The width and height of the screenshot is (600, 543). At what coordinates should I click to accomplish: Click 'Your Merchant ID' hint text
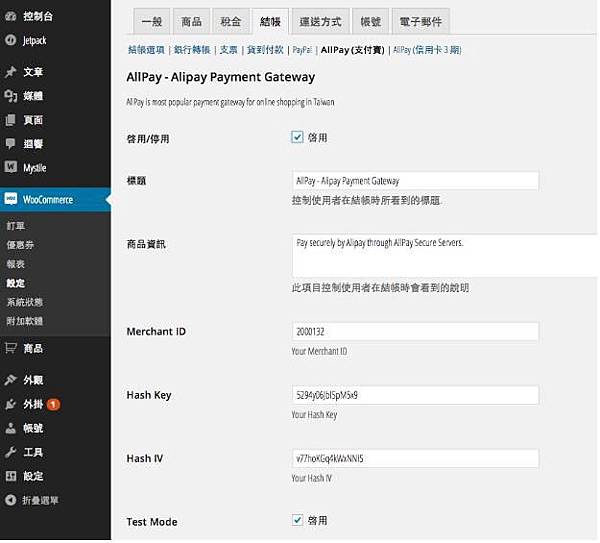(x=320, y=351)
